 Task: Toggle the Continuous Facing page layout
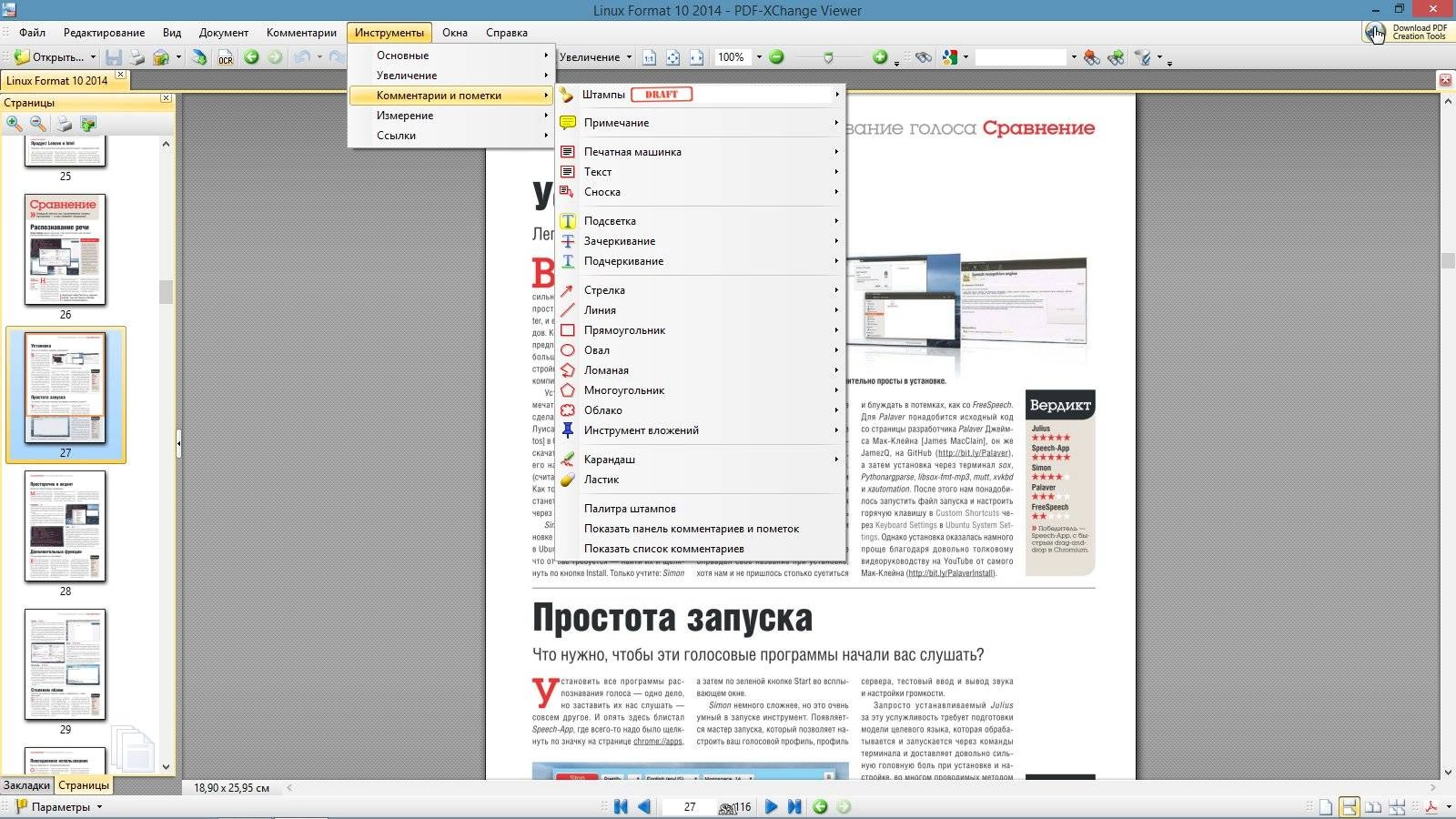[1397, 807]
